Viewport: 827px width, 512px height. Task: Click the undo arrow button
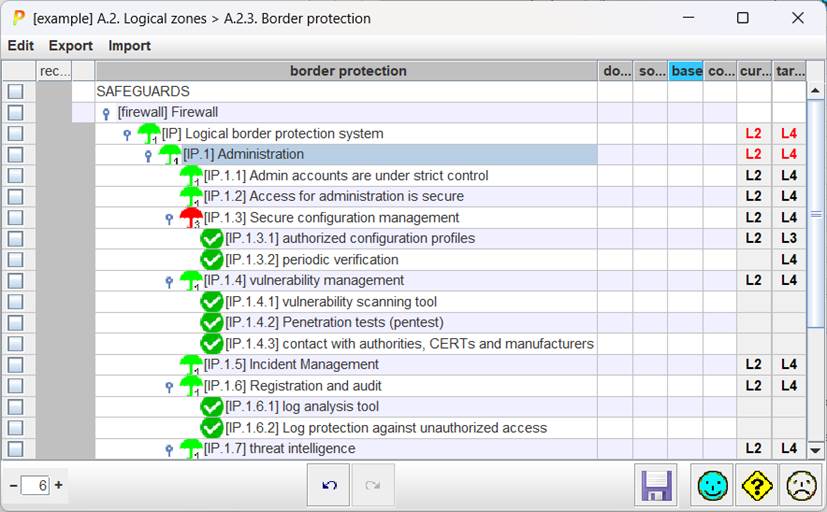click(329, 485)
